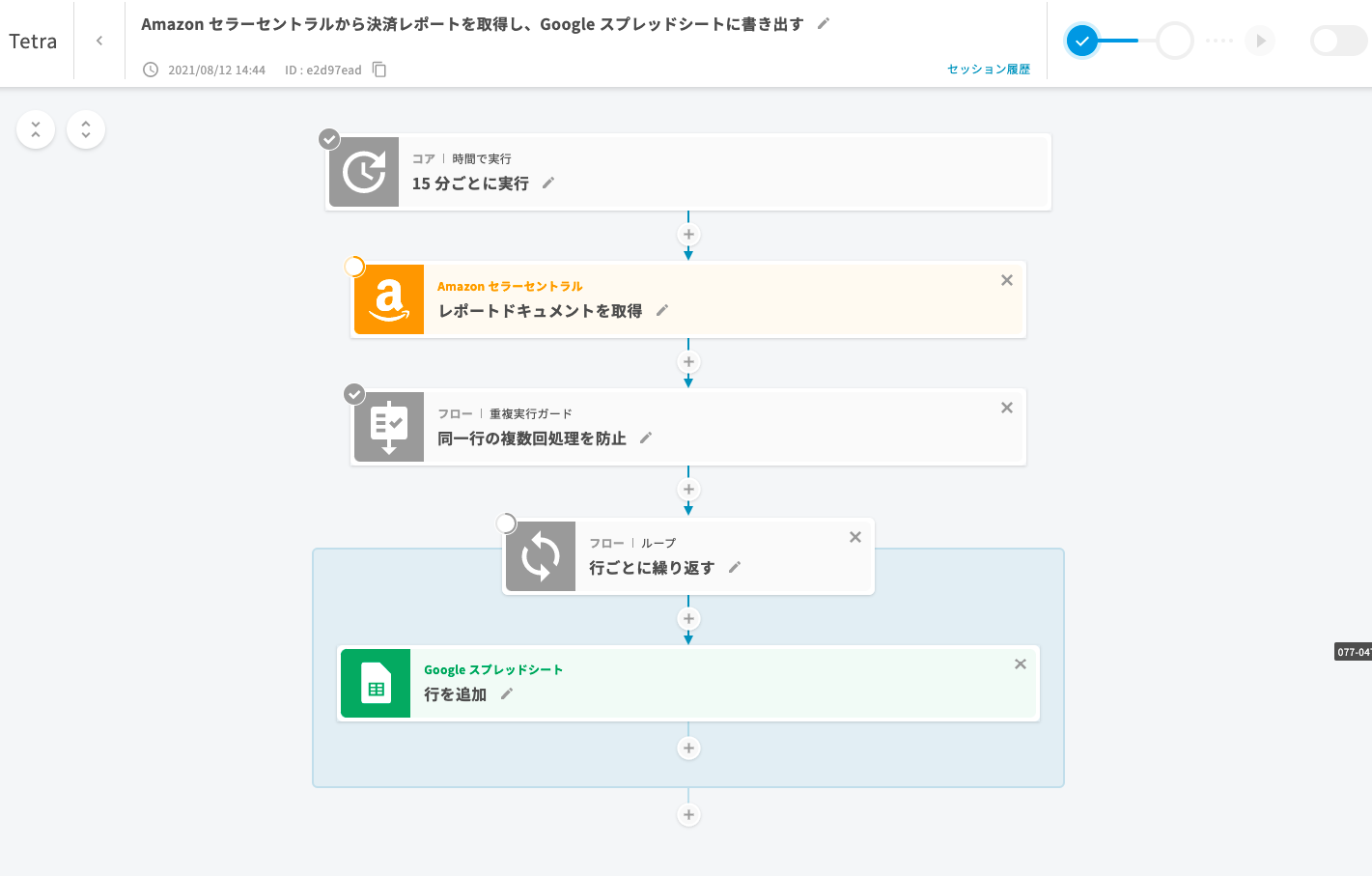Click the 重複実行ガード label
The width and height of the screenshot is (1372, 876).
tap(531, 413)
